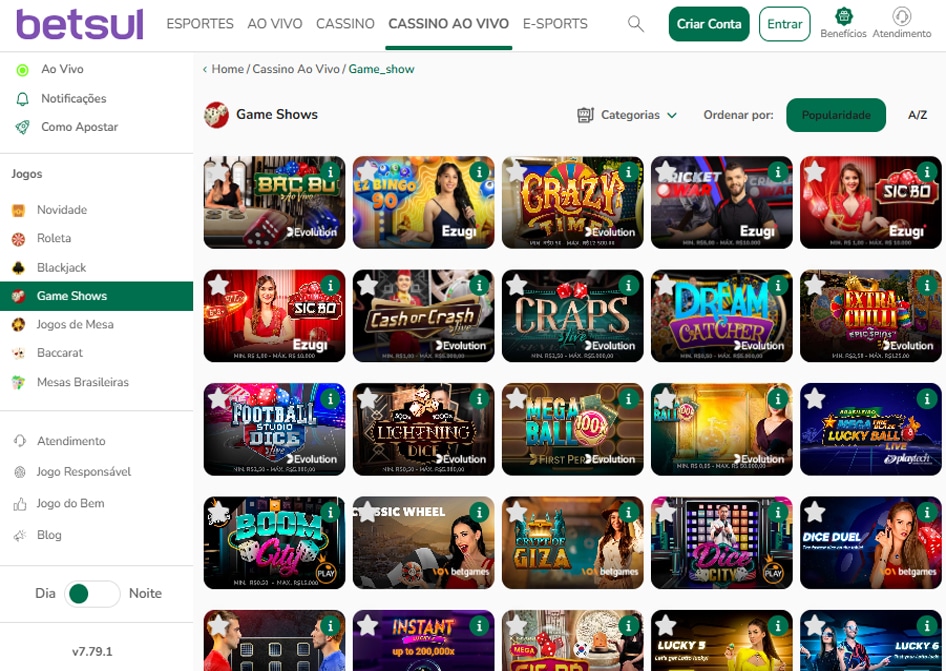Image resolution: width=946 pixels, height=671 pixels.
Task: Open the Notificações bell icon
Action: (x=22, y=99)
